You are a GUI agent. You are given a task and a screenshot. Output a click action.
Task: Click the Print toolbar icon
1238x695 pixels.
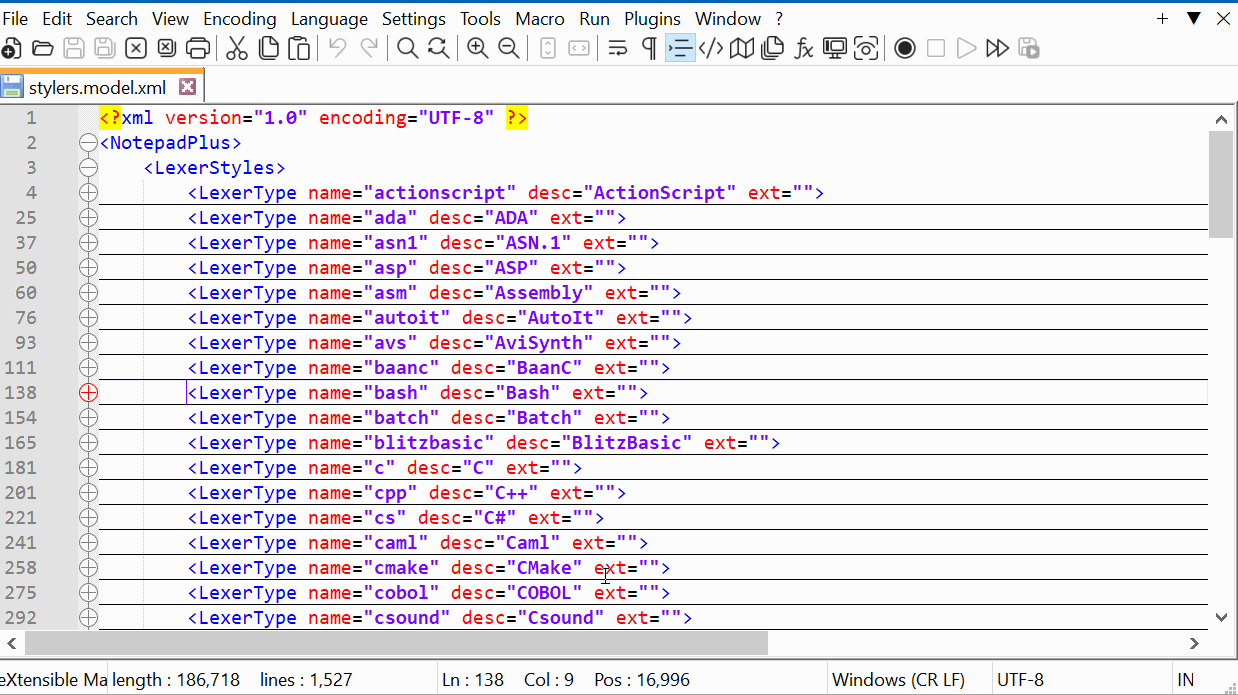198,47
